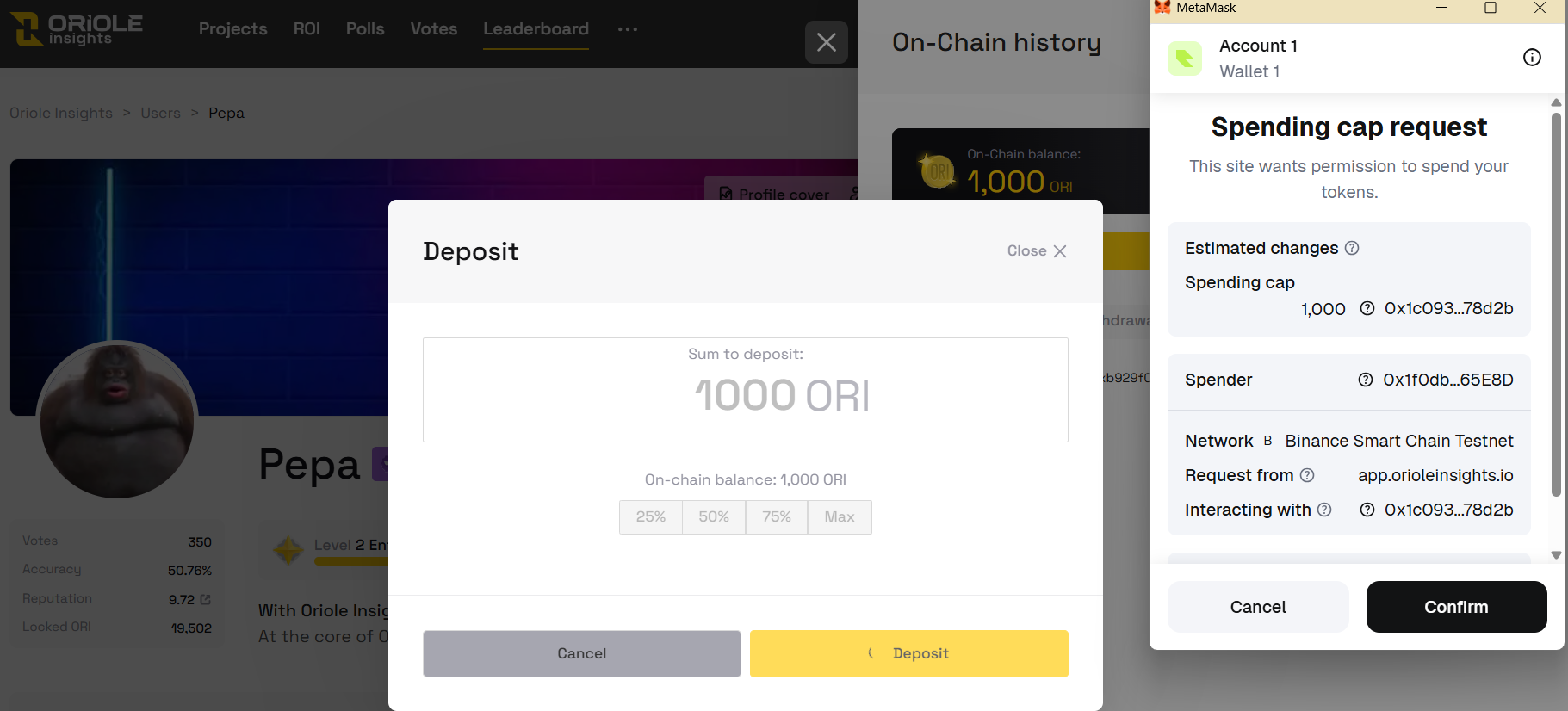Open Reputation external link icon
1568x711 pixels.
point(206,599)
